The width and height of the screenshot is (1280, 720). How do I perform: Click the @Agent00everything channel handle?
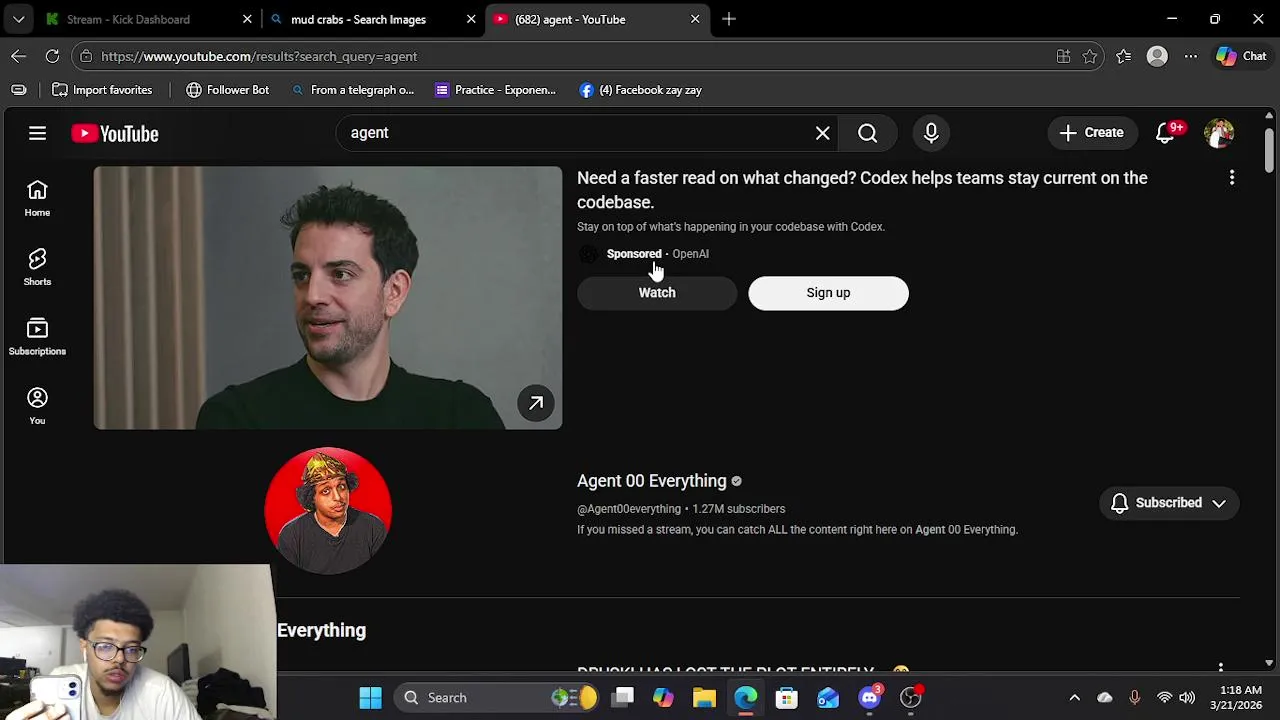tap(629, 509)
